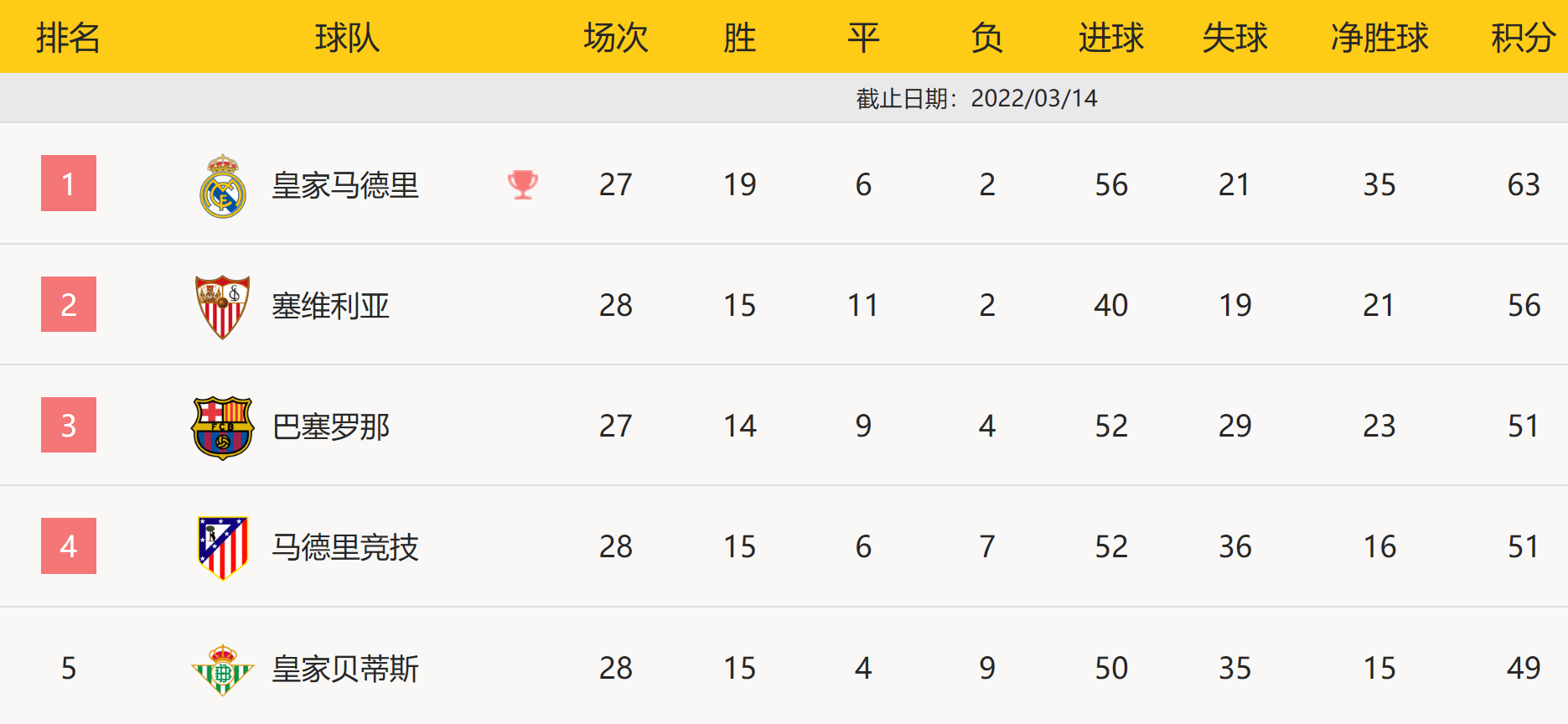Click the Sevilla club crest

222,307
